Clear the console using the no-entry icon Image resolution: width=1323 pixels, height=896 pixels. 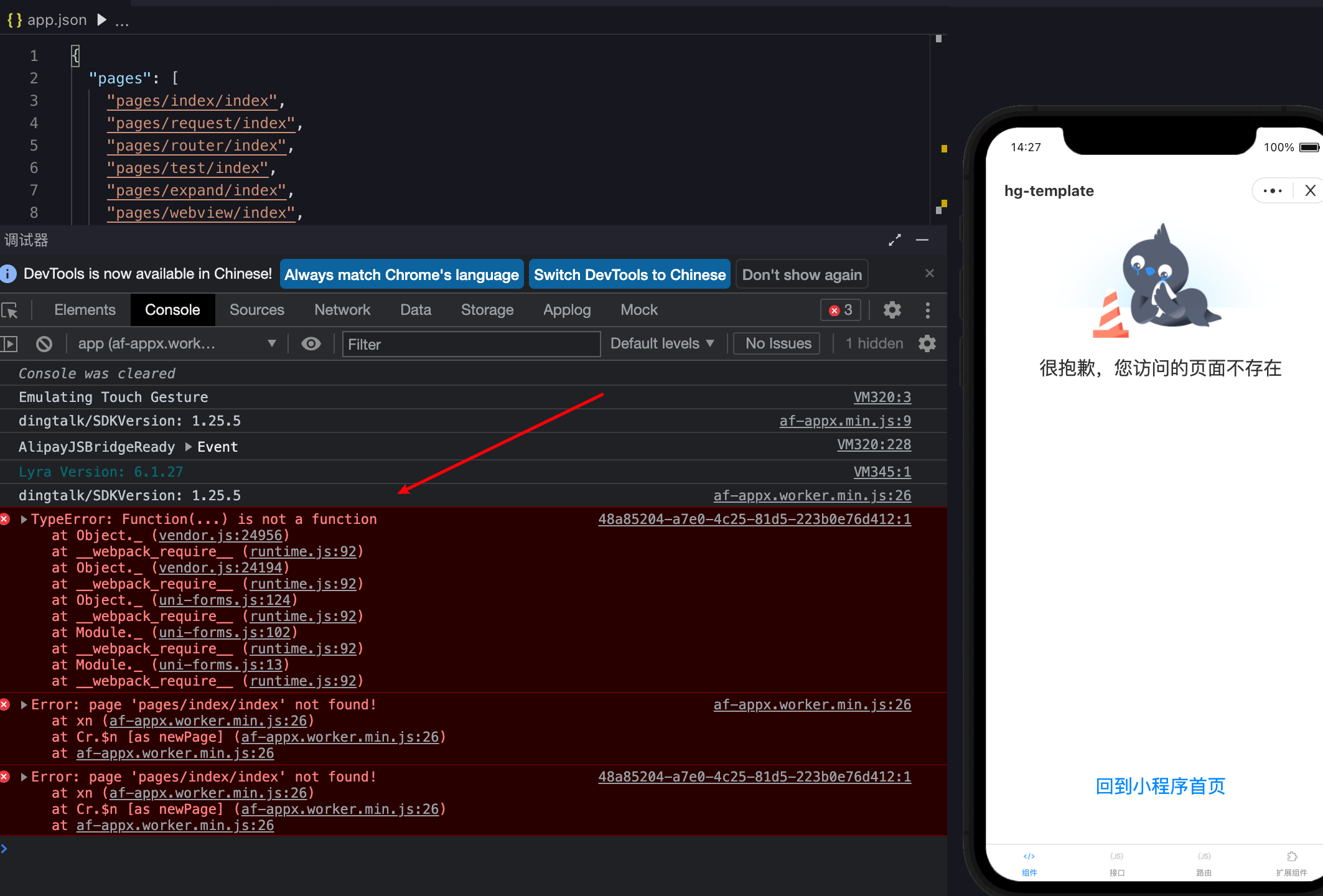coord(44,343)
